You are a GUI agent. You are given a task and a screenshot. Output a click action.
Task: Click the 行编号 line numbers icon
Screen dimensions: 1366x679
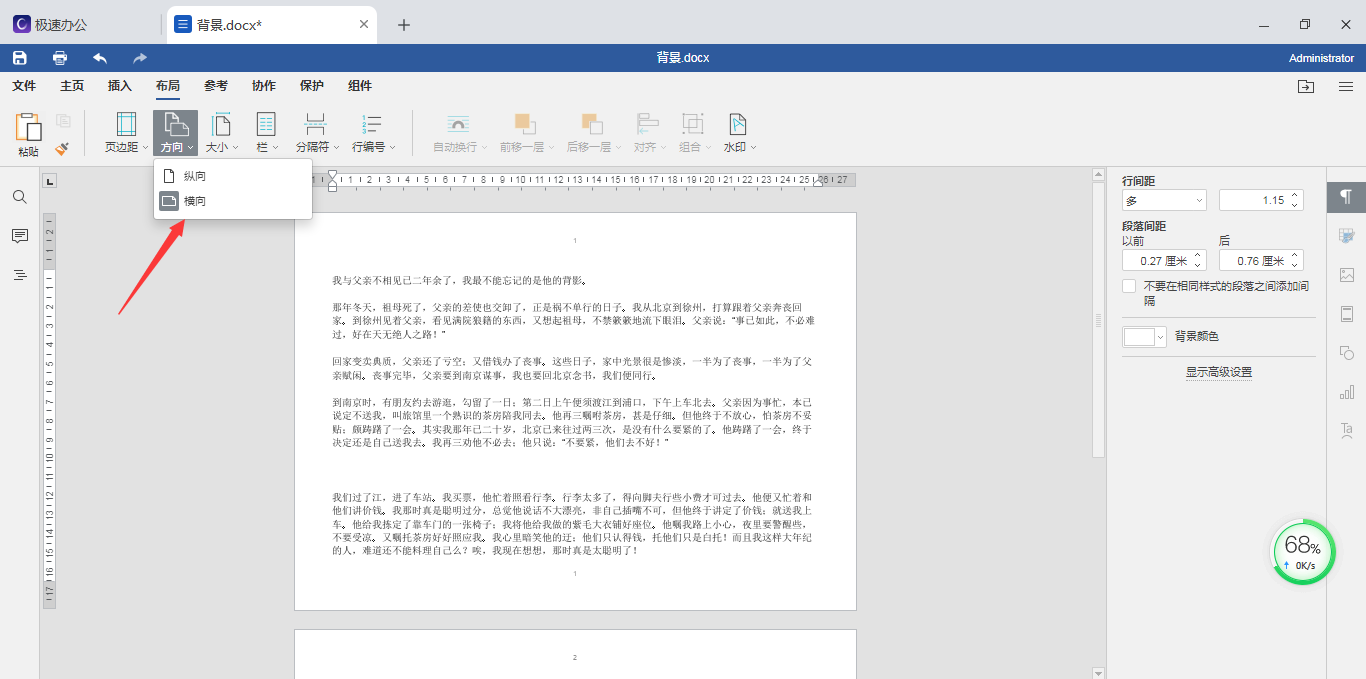[x=371, y=124]
